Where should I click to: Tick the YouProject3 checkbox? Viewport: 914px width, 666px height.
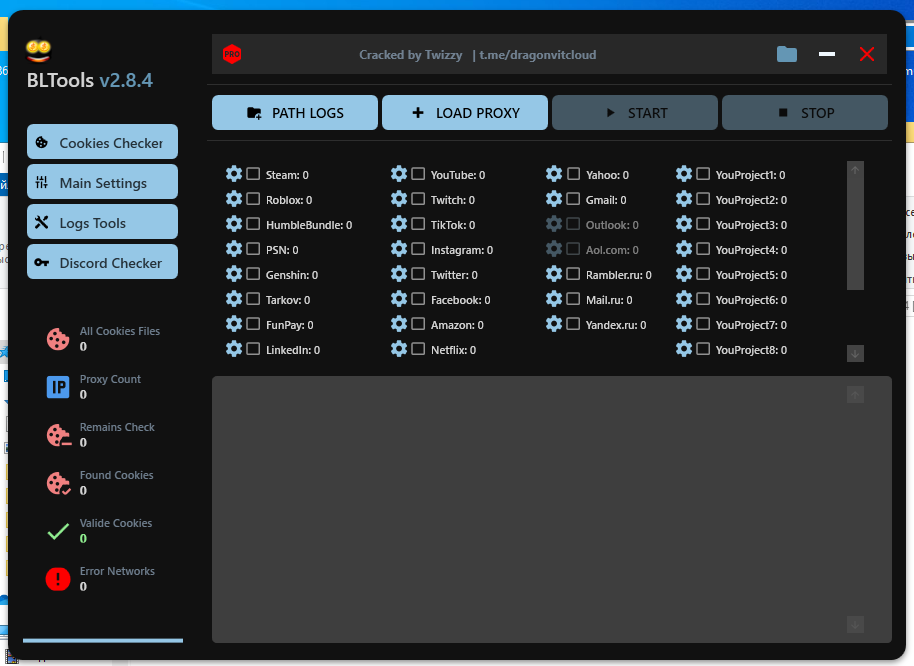(x=704, y=224)
